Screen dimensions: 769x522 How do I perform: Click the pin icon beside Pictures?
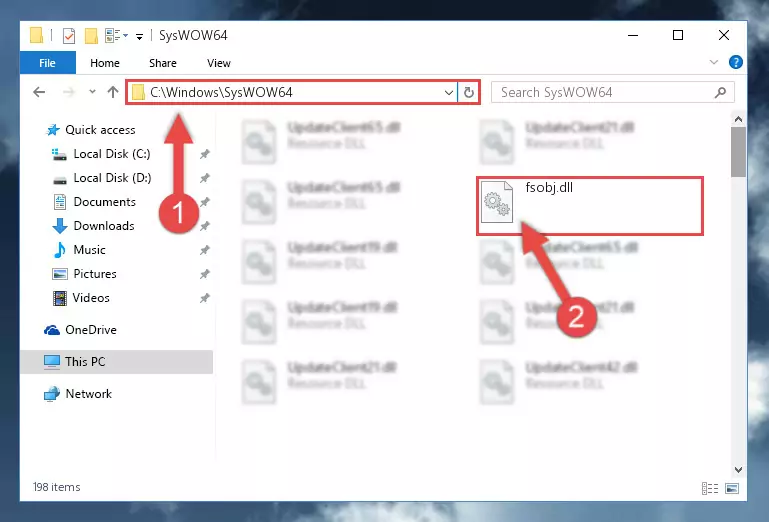pos(205,274)
